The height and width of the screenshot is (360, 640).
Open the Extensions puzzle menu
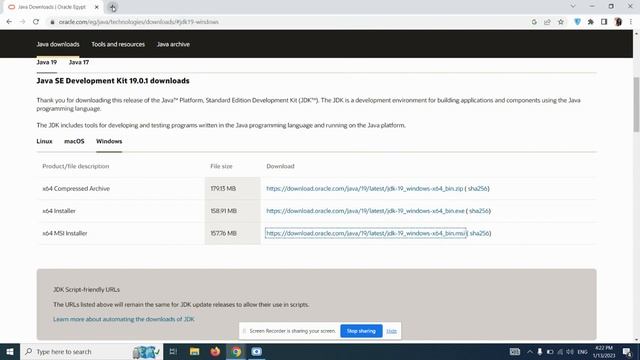(x=591, y=22)
